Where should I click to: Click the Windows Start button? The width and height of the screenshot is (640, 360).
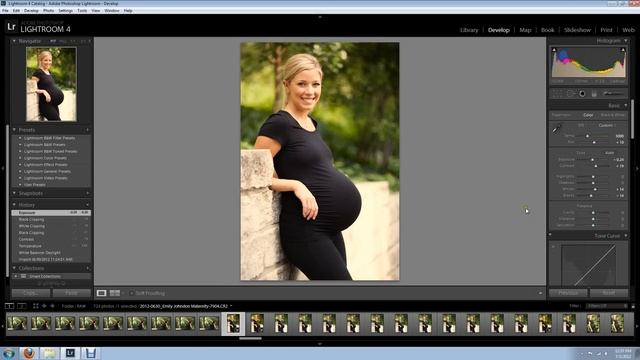tap(9, 353)
